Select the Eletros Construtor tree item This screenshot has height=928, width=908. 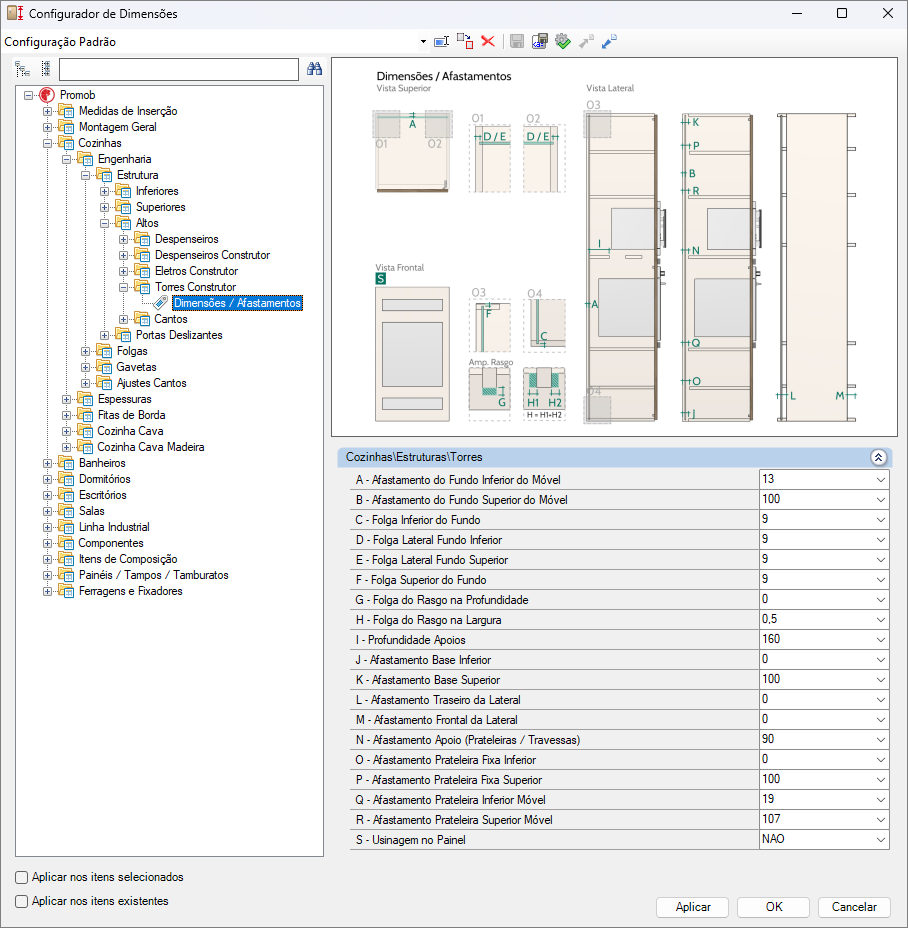197,271
